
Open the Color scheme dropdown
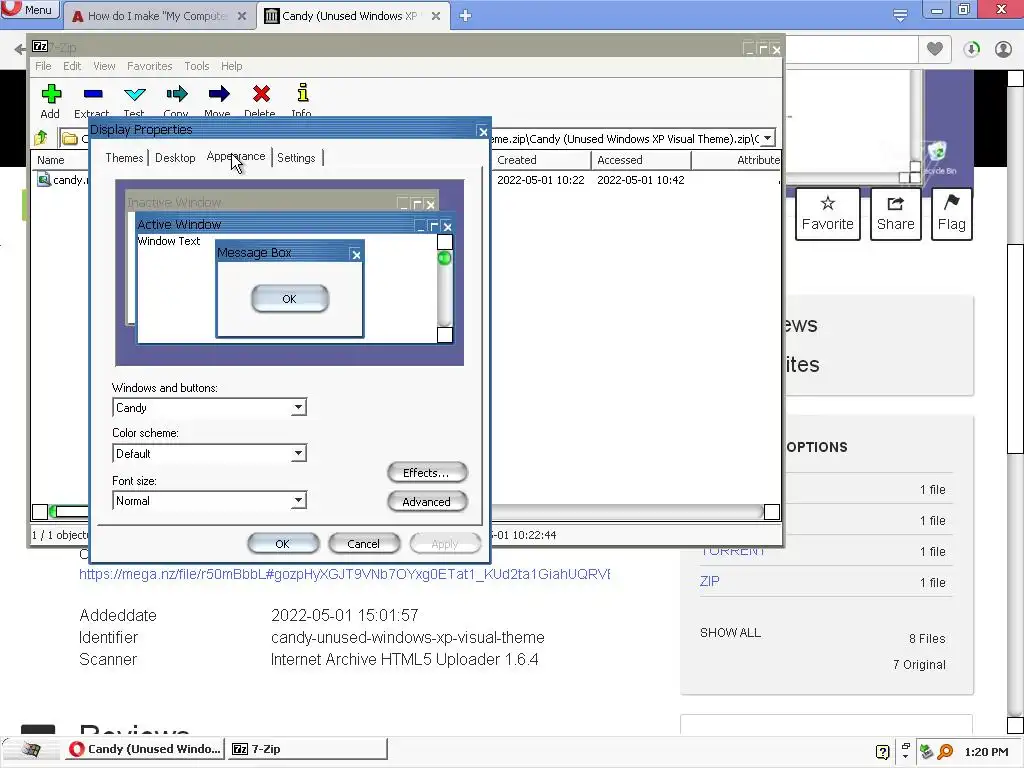298,453
